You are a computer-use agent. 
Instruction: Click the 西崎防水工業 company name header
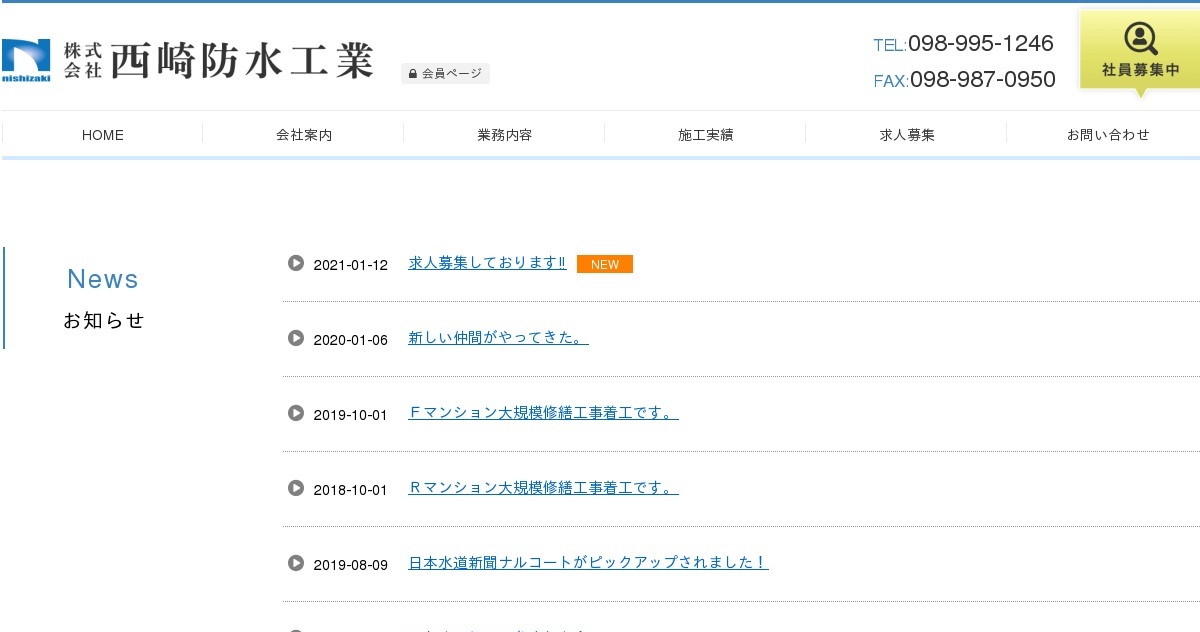[x=241, y=61]
